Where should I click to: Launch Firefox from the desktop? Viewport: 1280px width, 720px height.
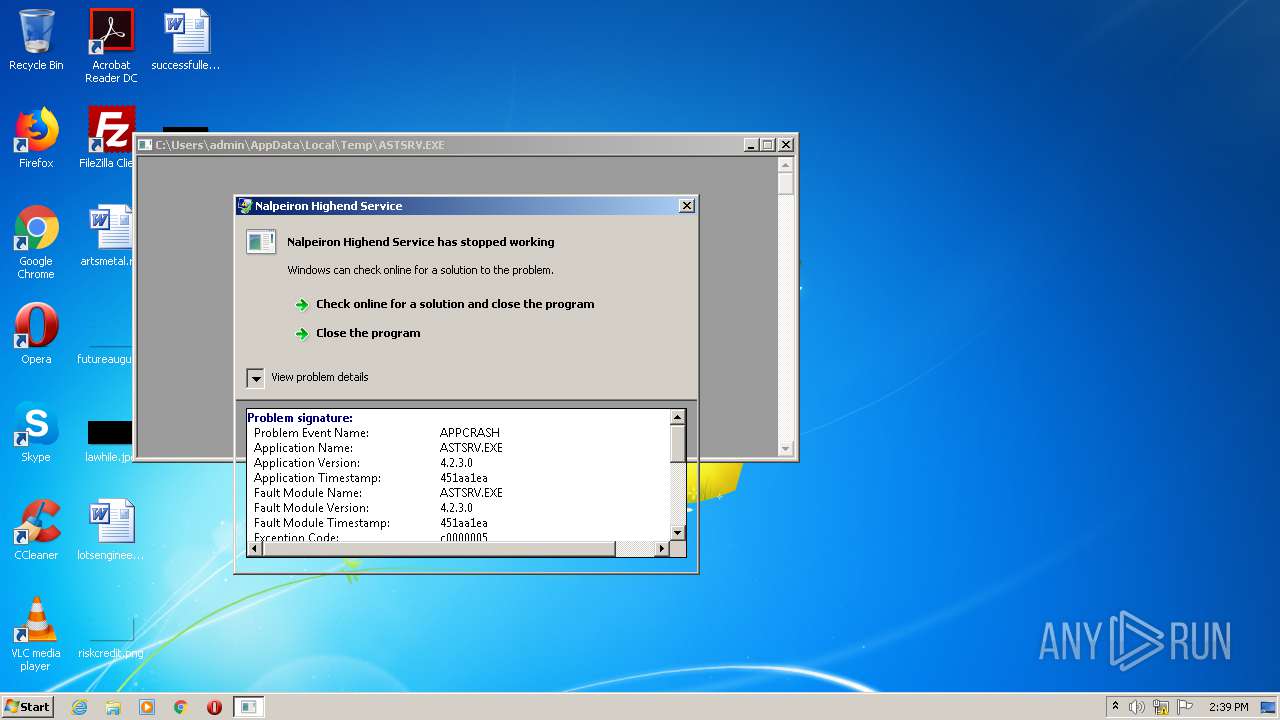(36, 138)
